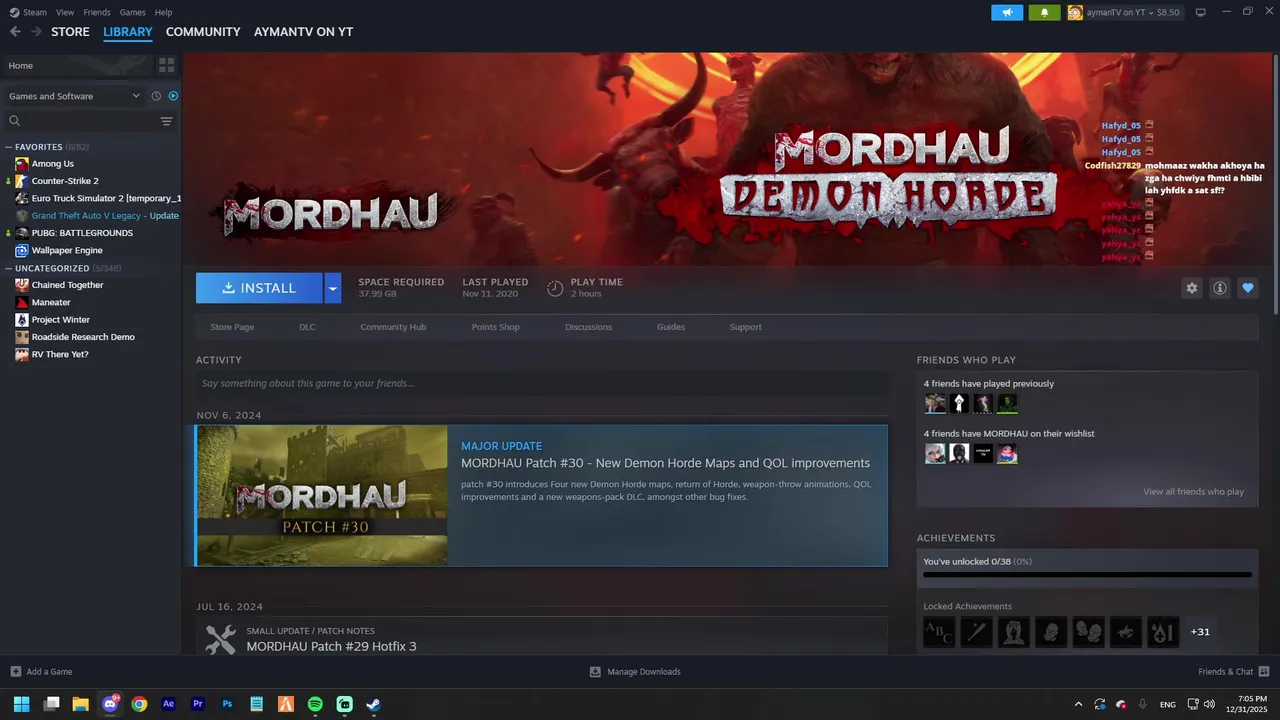Open the Points Shop link
Screen dimensions: 1280x720
click(495, 327)
